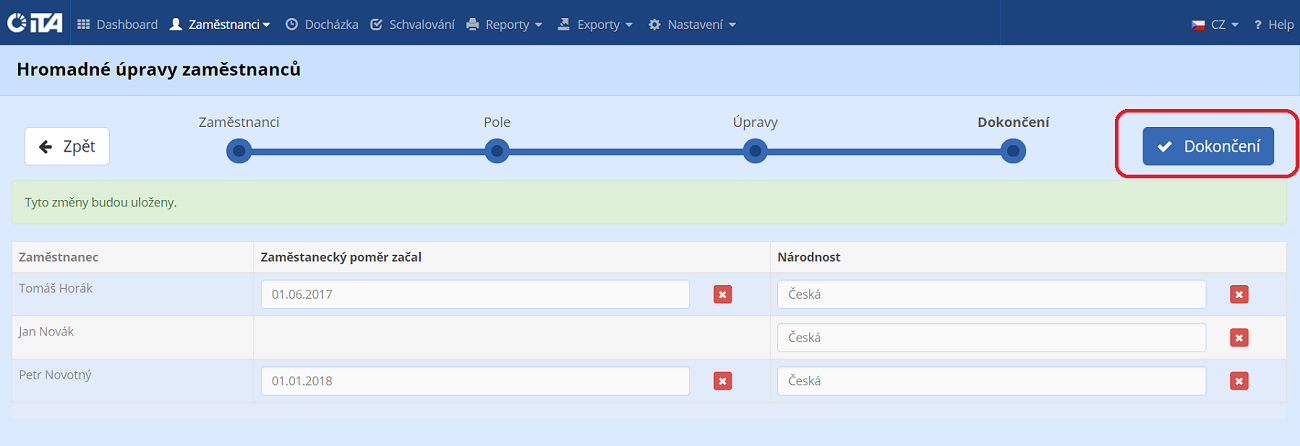Jump to Úpravy step marker
The image size is (1300, 446).
755,151
